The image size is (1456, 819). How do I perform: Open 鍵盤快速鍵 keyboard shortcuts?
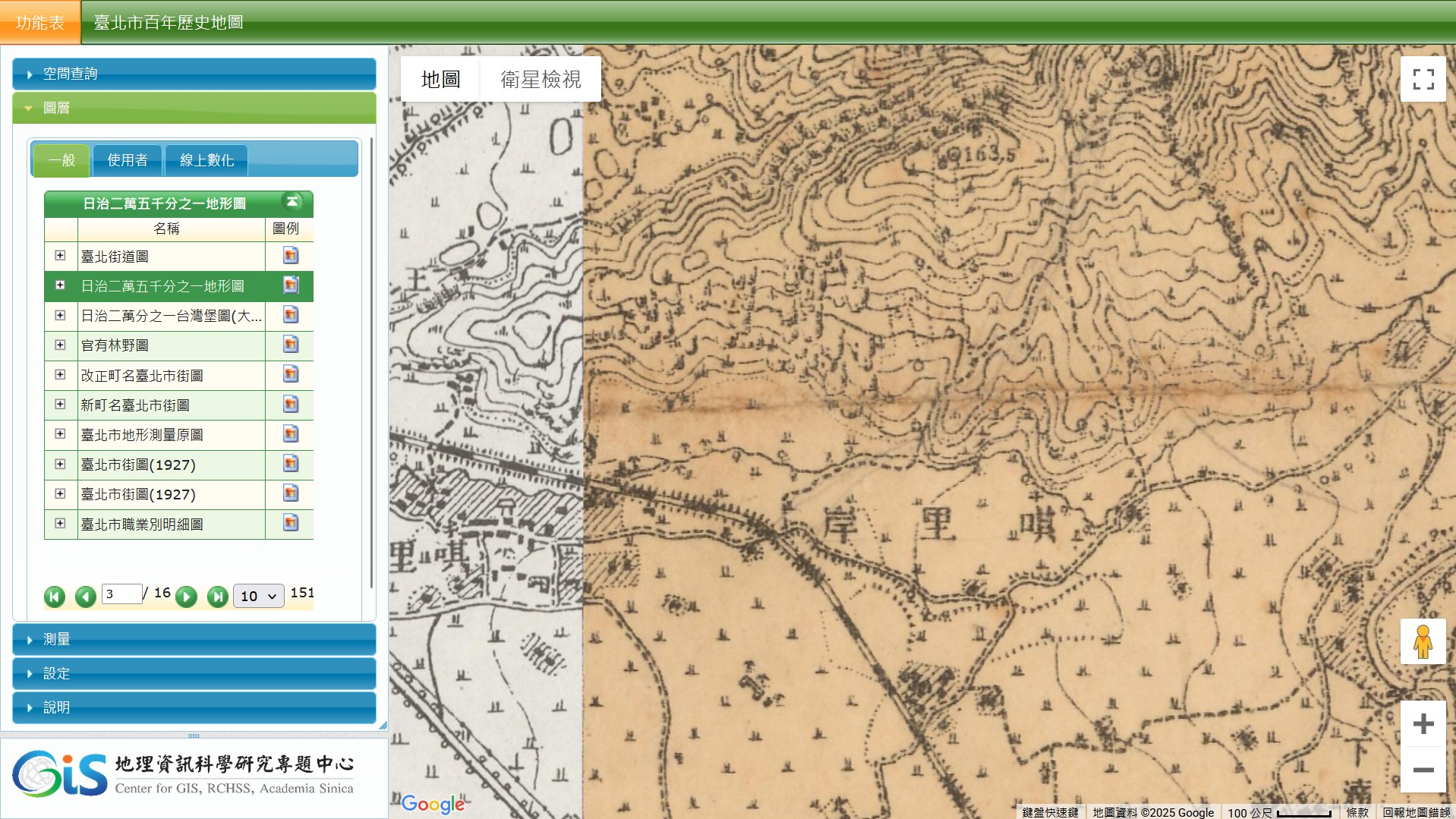pos(1050,812)
